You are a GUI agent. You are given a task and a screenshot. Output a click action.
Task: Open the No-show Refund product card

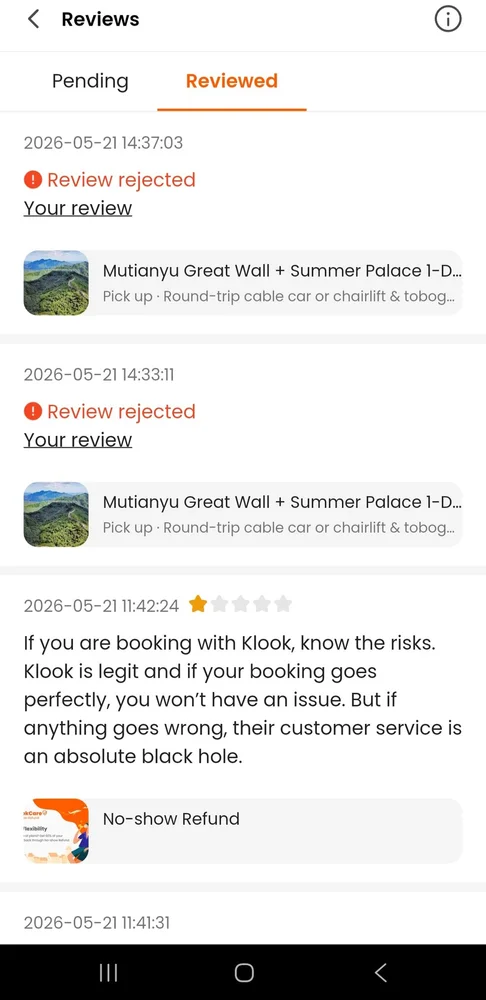point(243,831)
